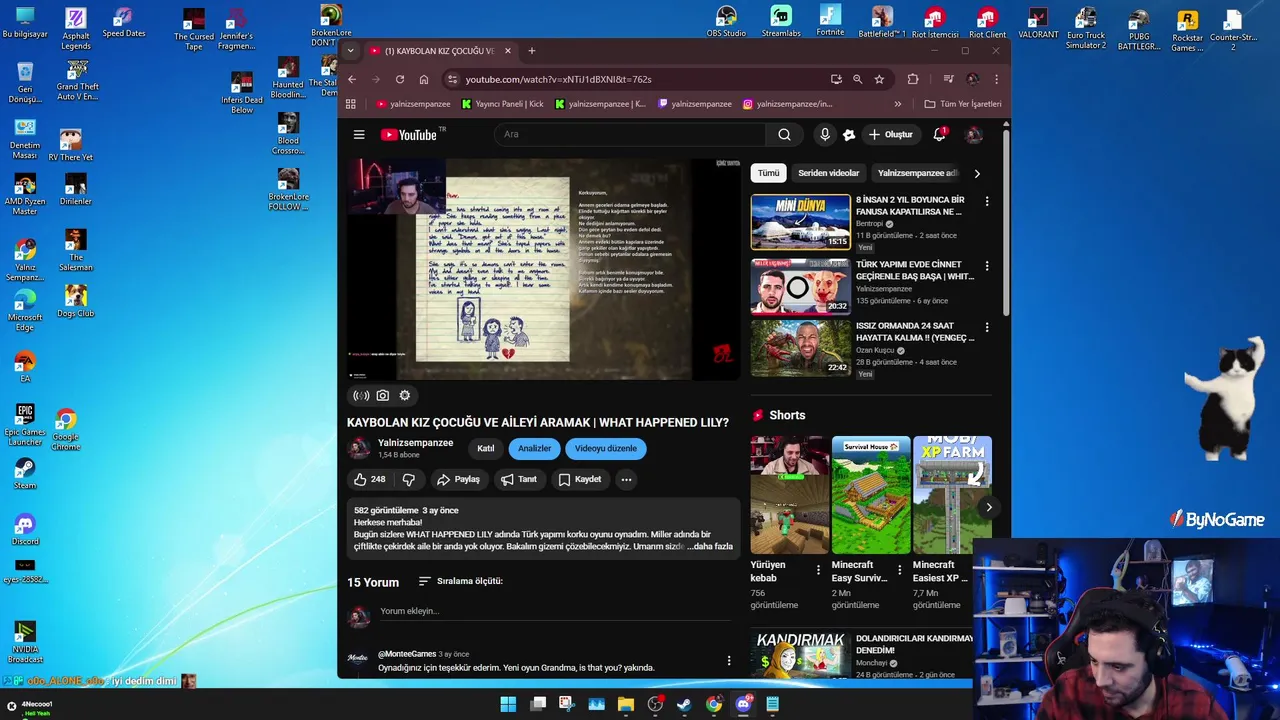The width and height of the screenshot is (1280, 720).
Task: Open the Chrome tab search chevron
Action: (x=350, y=51)
